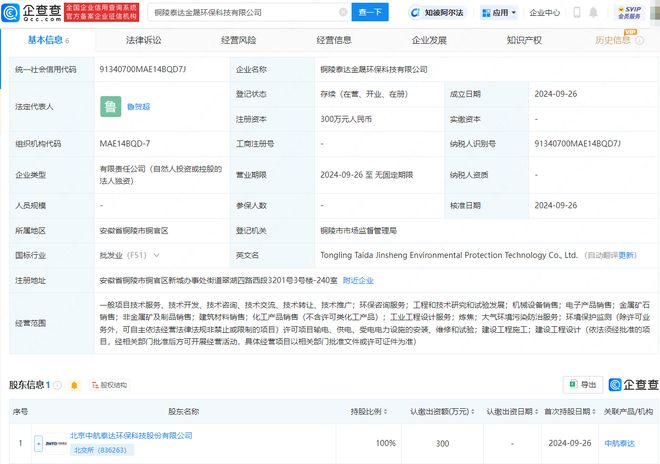Open 企业中心 in header
This screenshot has width=660, height=464.
coord(545,13)
